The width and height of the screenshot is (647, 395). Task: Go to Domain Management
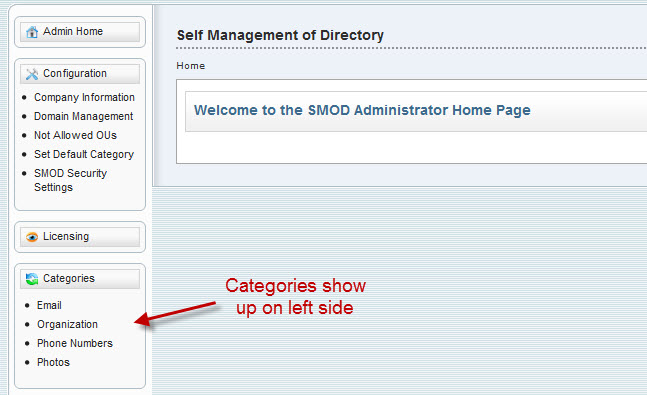tap(83, 116)
